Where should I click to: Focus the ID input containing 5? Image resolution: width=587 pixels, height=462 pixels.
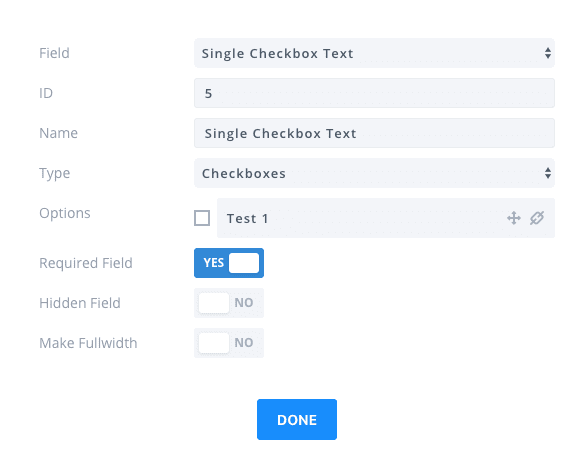pos(374,93)
